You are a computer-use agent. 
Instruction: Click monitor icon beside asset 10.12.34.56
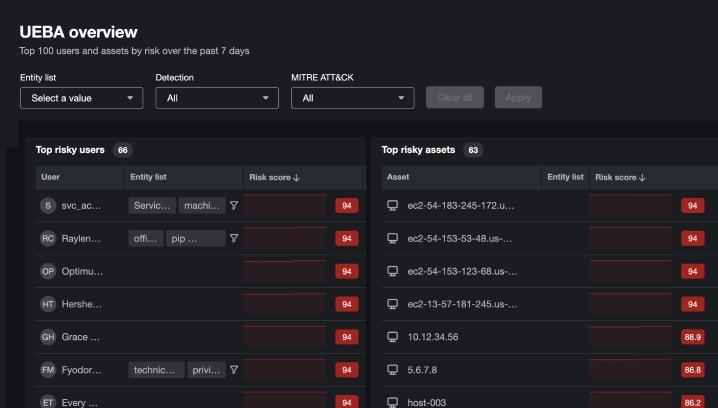tap(393, 337)
